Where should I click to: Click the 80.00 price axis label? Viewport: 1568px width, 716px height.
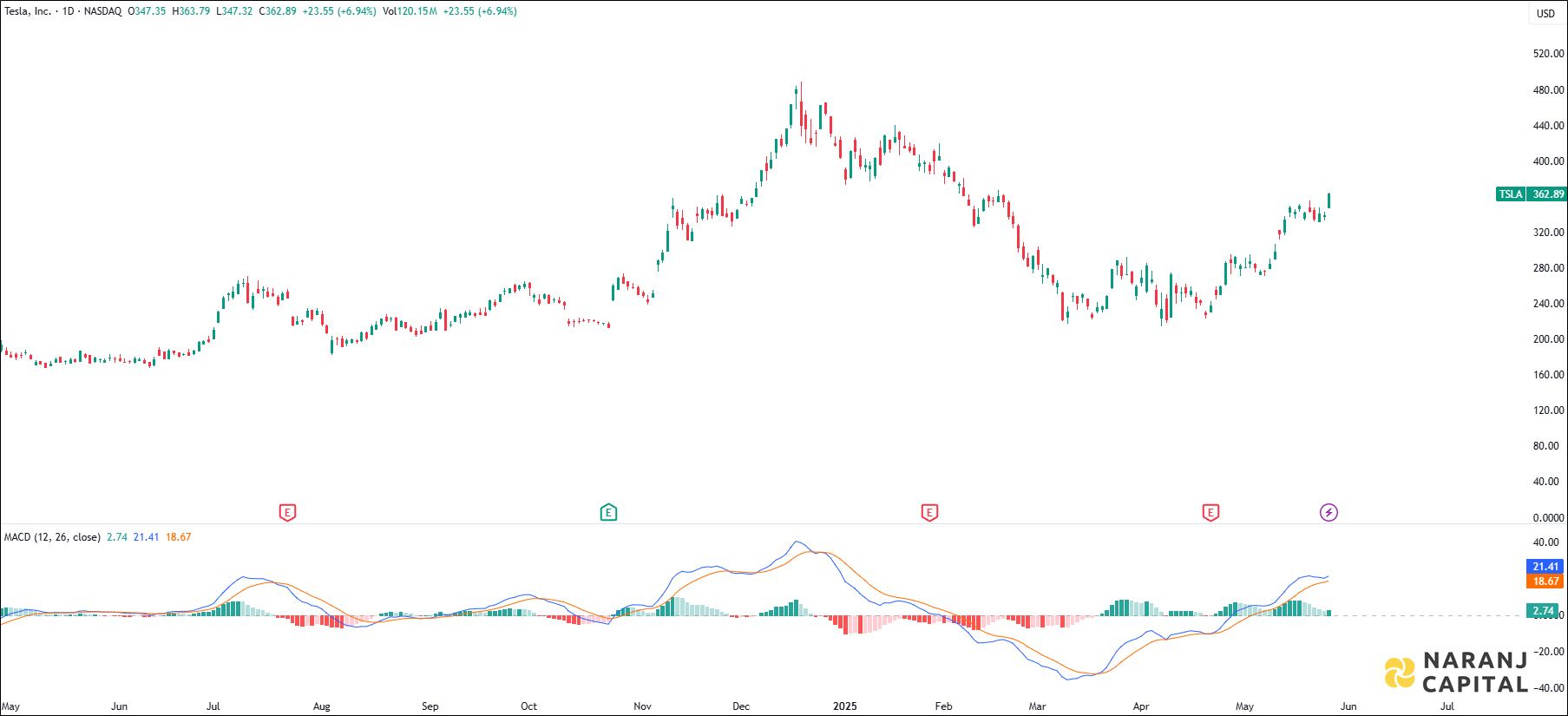pos(1548,446)
